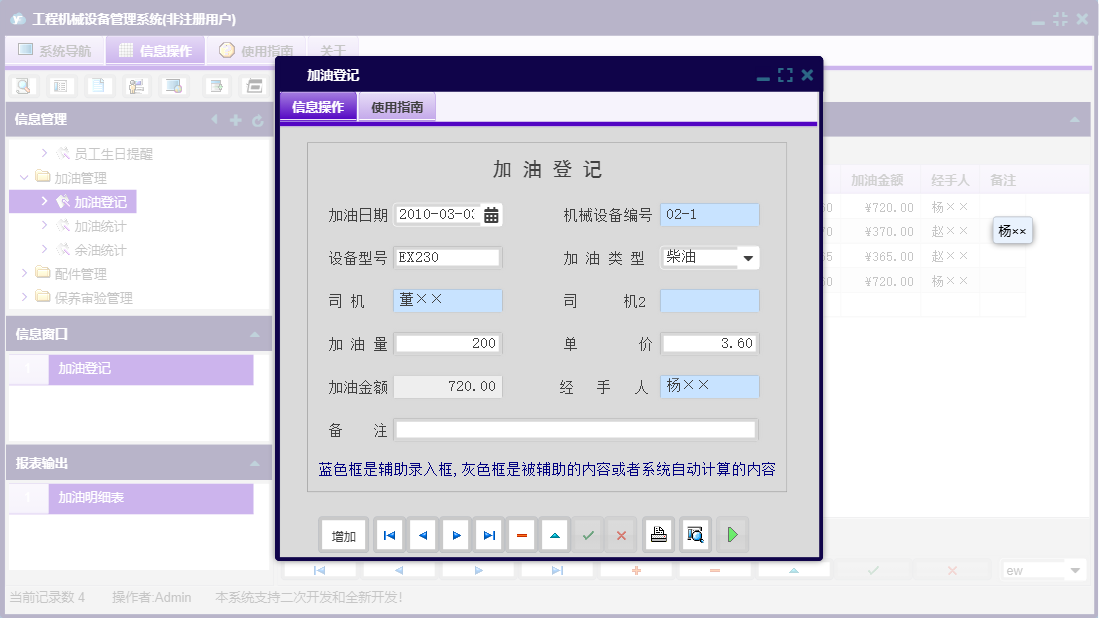This screenshot has width=1099, height=618.
Task: Select the magnifier search icon on the left toolbar
Action: [x=22, y=86]
